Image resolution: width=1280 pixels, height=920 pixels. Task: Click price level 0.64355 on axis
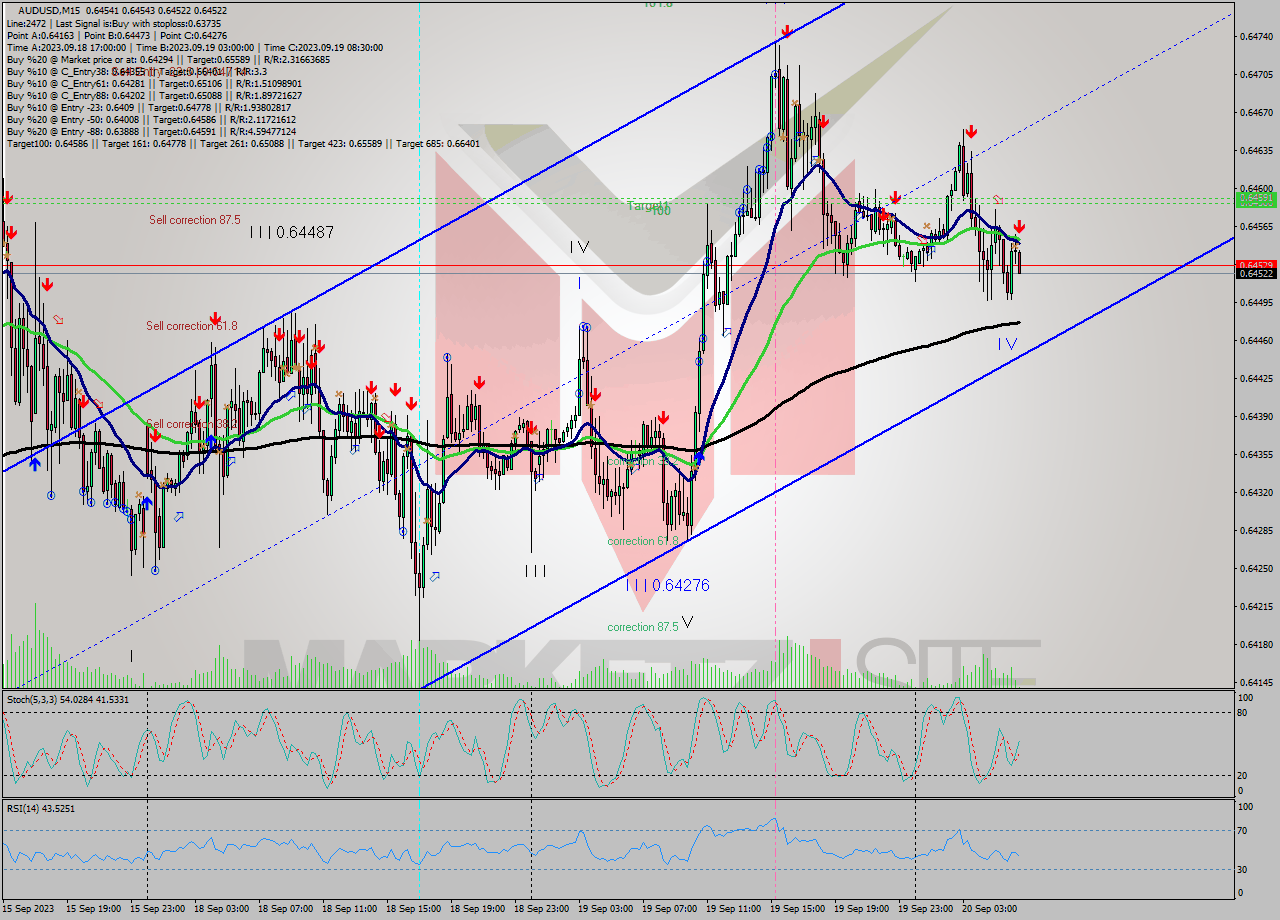[x=1256, y=455]
